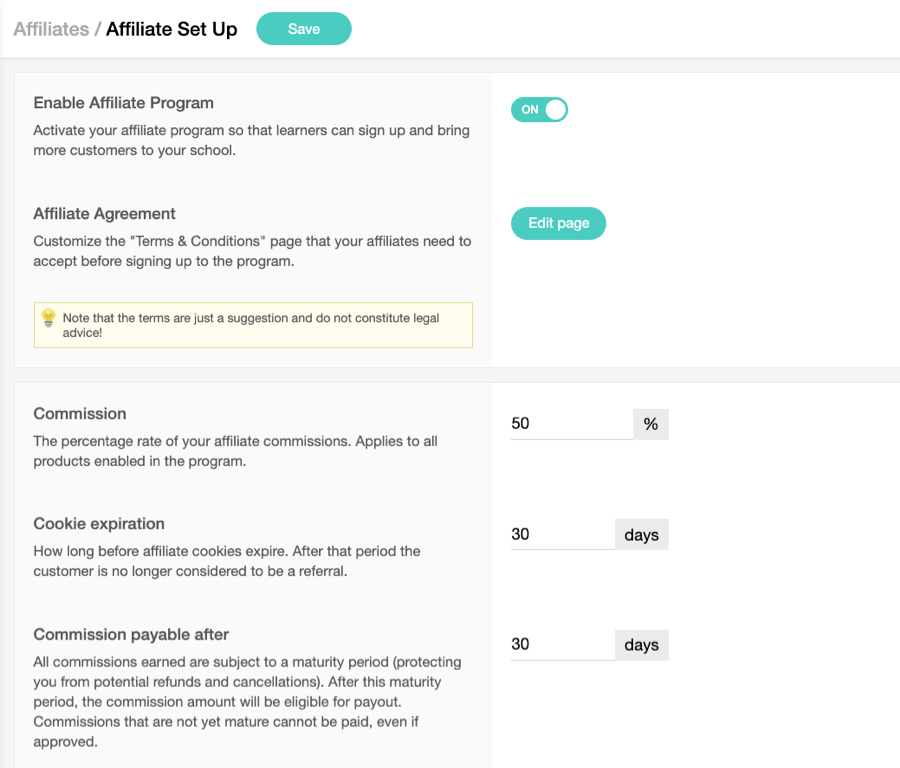Click the Commission section heading

80,414
